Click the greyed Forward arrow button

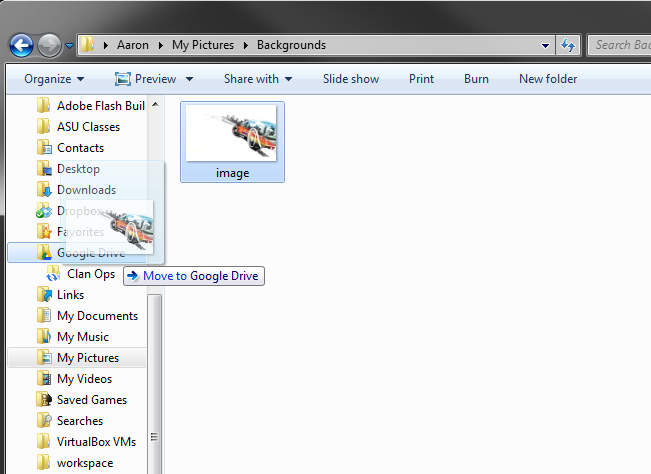(x=49, y=45)
